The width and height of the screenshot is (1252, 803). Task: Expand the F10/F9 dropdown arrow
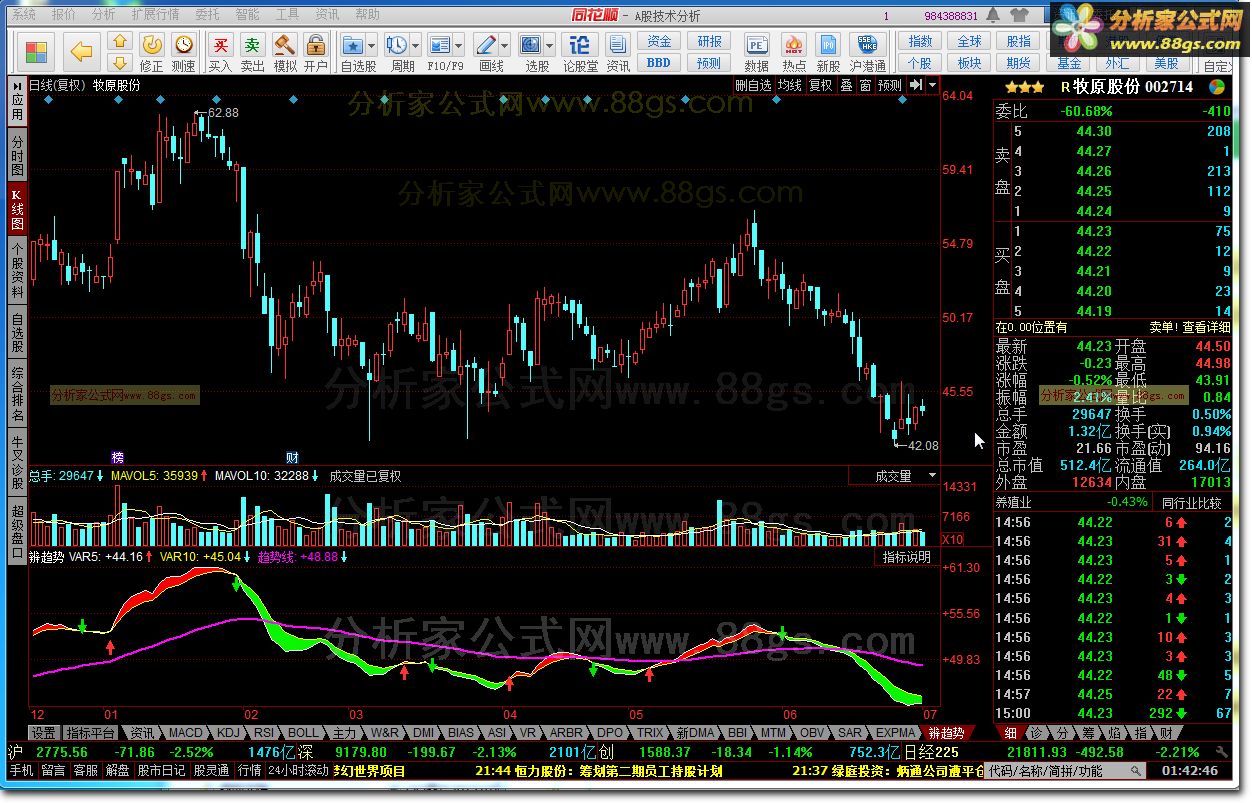pyautogui.click(x=459, y=46)
